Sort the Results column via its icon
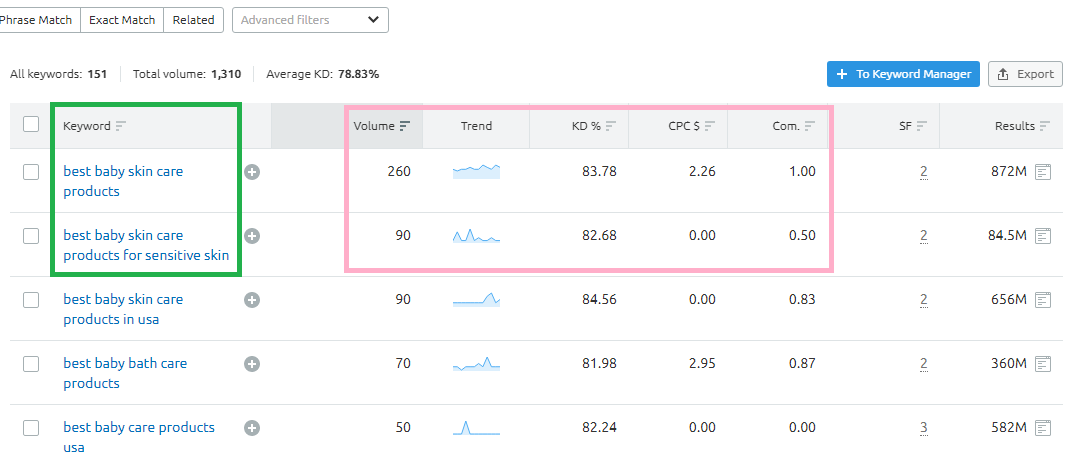Screen dimensions: 1070x461 coord(1045,126)
